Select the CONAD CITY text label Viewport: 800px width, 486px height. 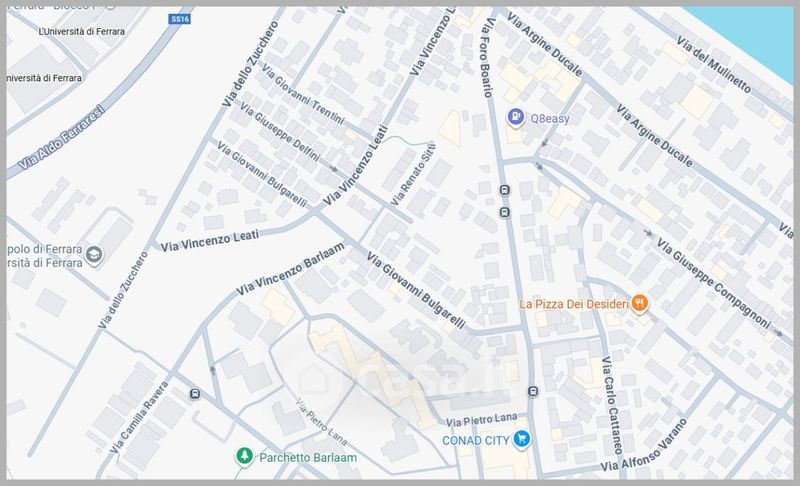476,440
